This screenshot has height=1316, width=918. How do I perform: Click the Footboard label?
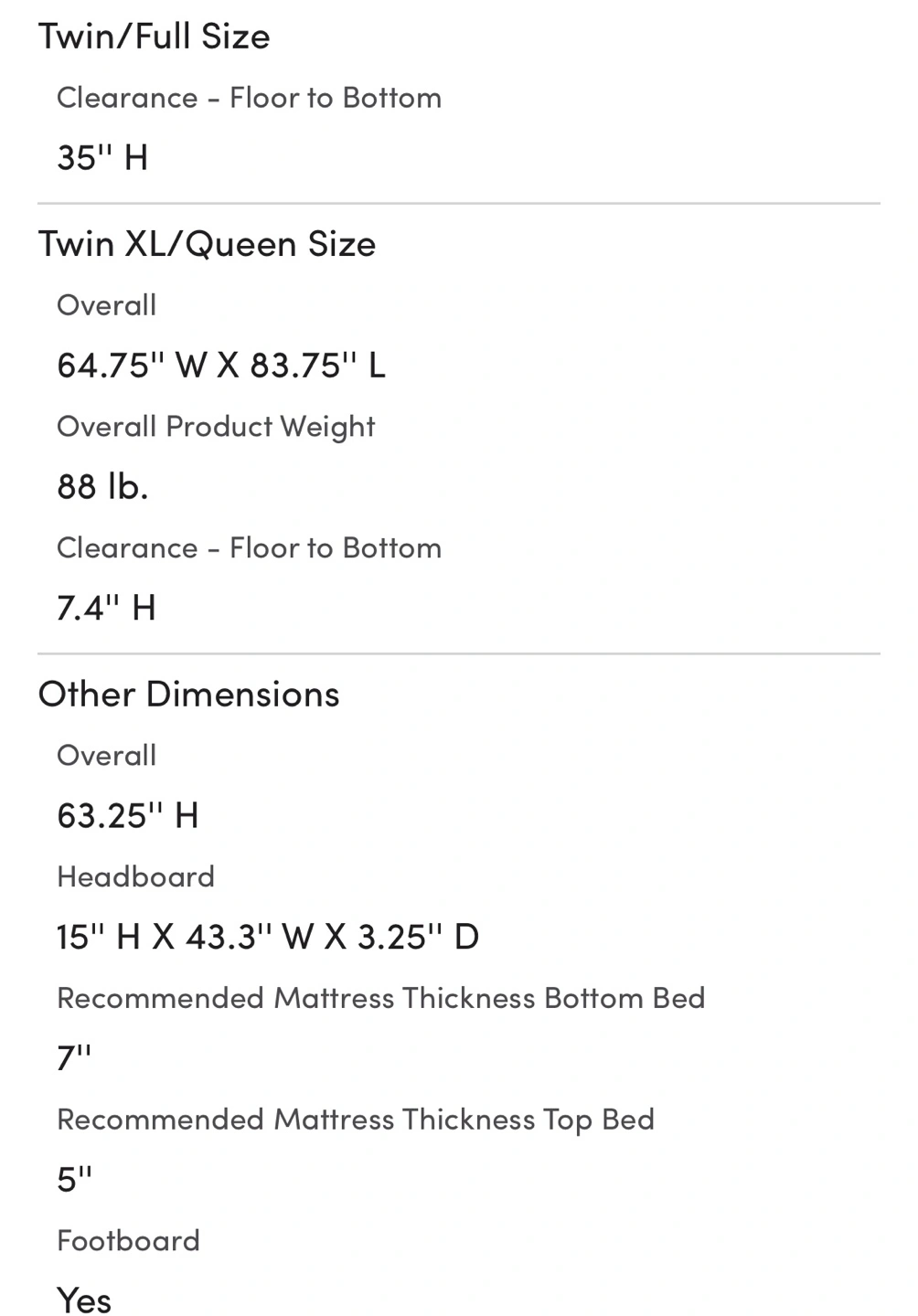tap(128, 1241)
